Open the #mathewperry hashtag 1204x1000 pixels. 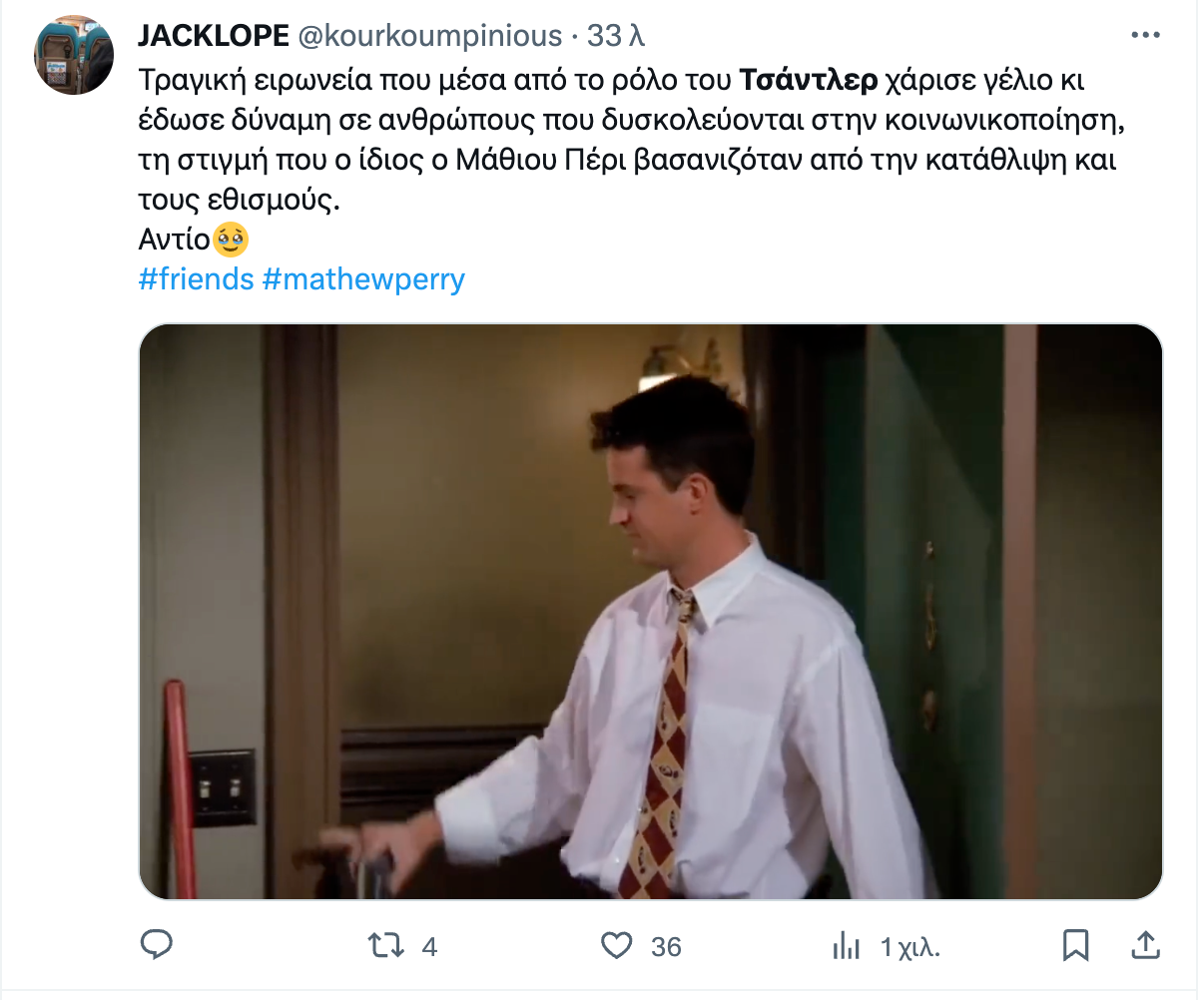tap(364, 278)
